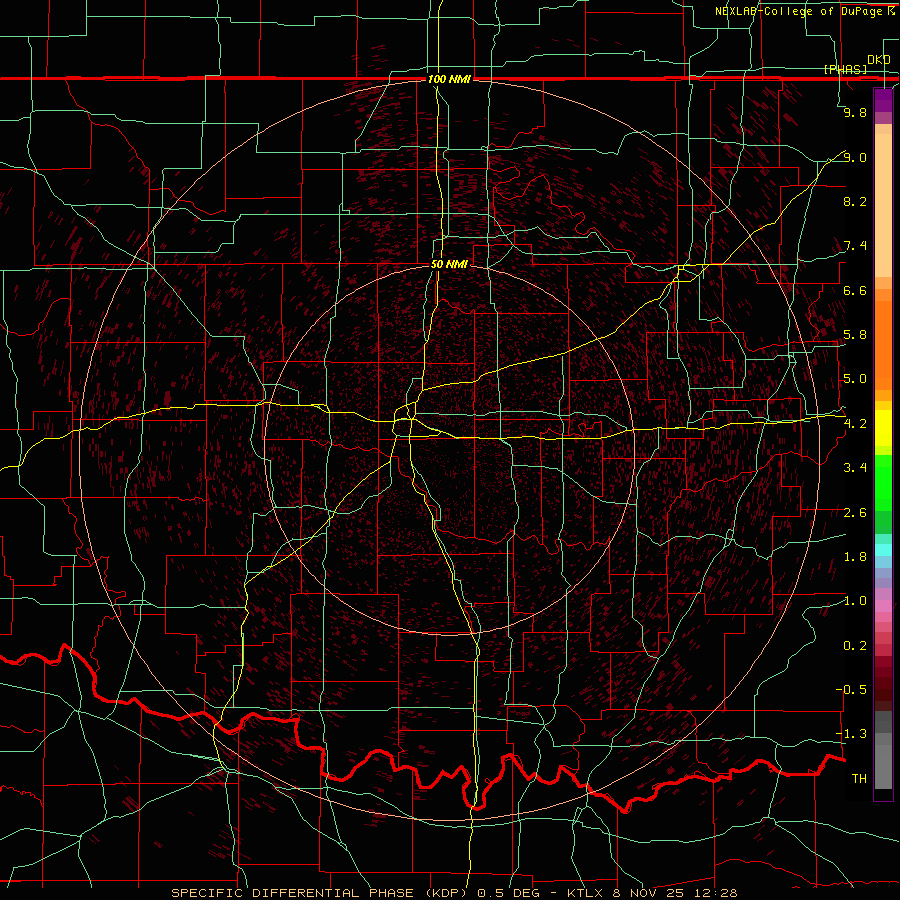
Task: Click the "TH" threshold label on the scale
Action: (859, 779)
